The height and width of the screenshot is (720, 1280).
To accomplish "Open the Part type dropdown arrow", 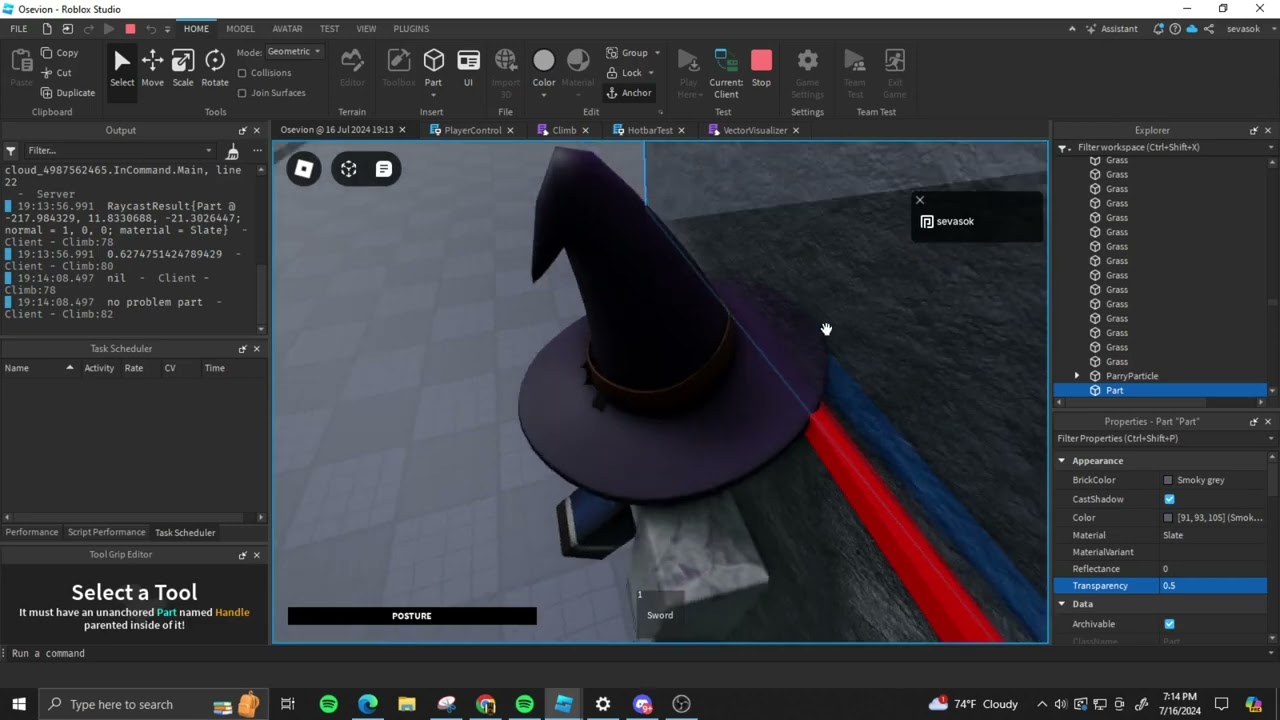I will click(x=433, y=96).
